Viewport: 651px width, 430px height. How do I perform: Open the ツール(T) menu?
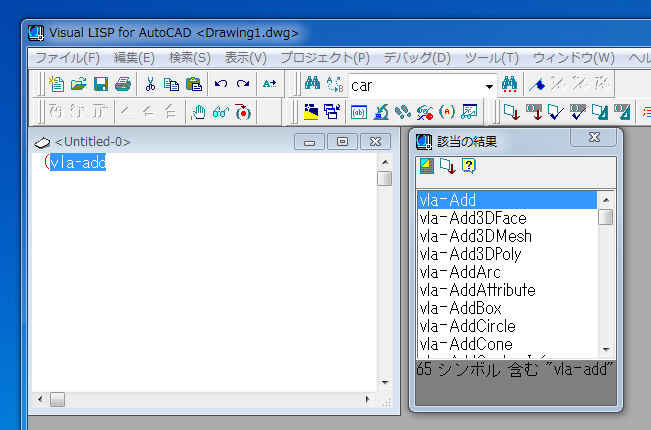[492, 58]
